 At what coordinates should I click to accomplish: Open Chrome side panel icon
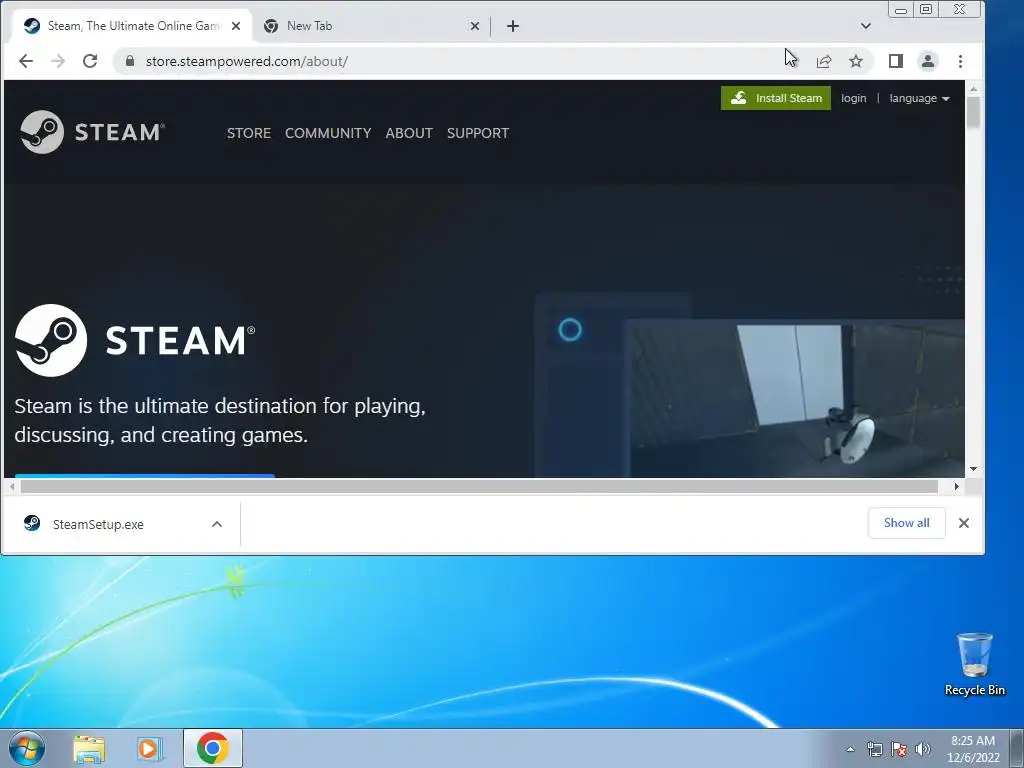coord(896,61)
